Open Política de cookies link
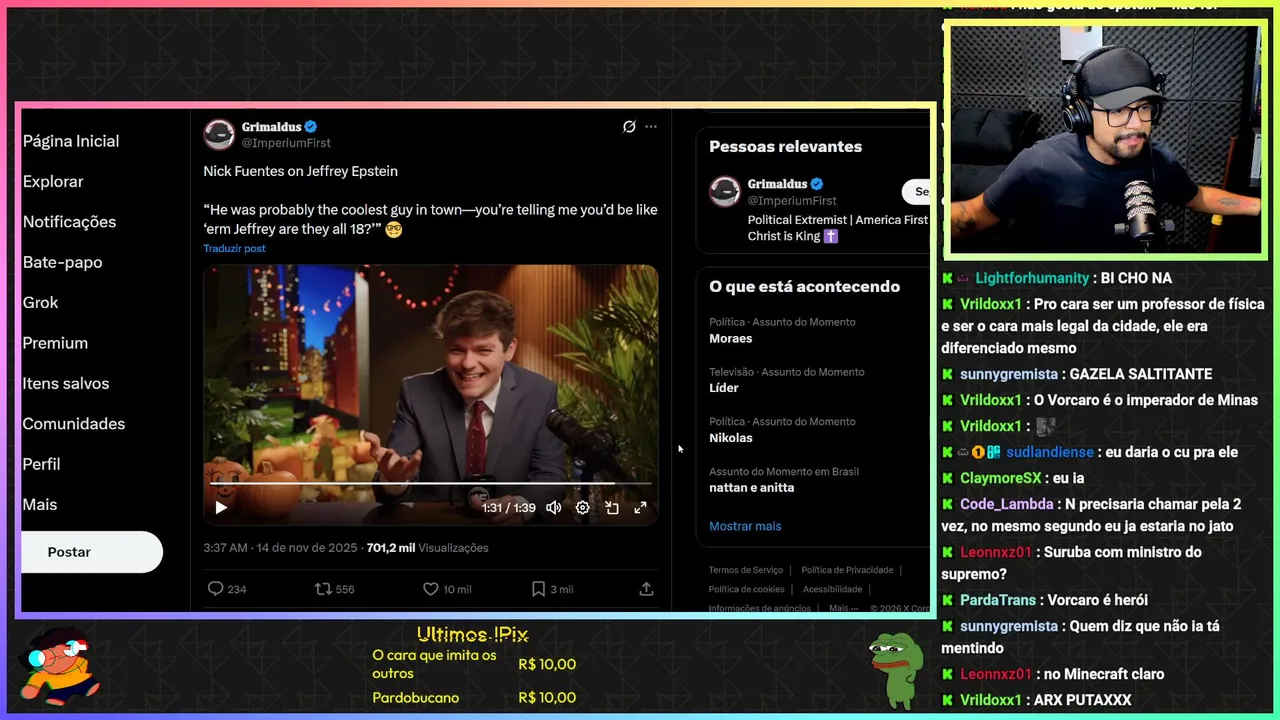 coord(747,589)
